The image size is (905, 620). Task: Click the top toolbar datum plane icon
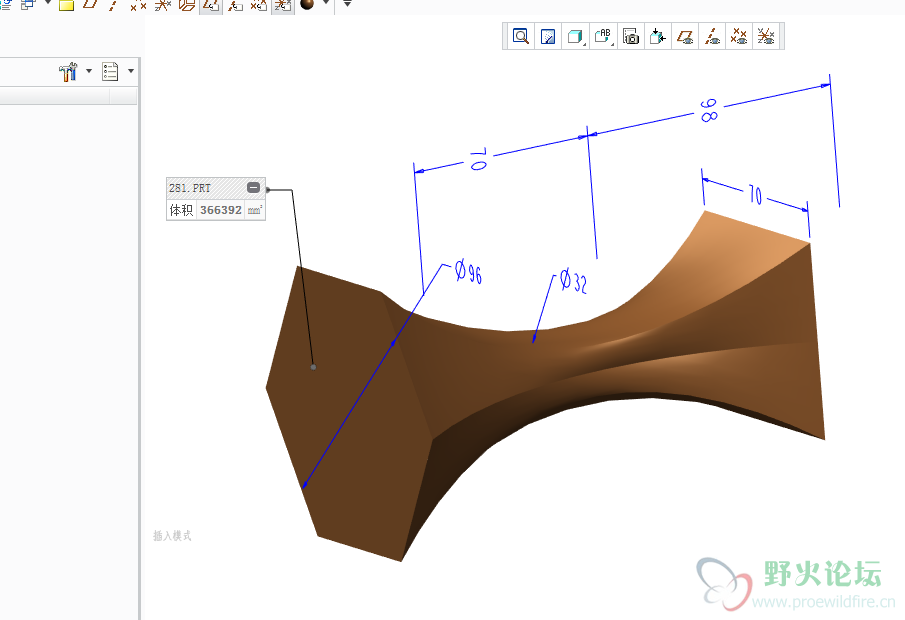click(x=90, y=5)
